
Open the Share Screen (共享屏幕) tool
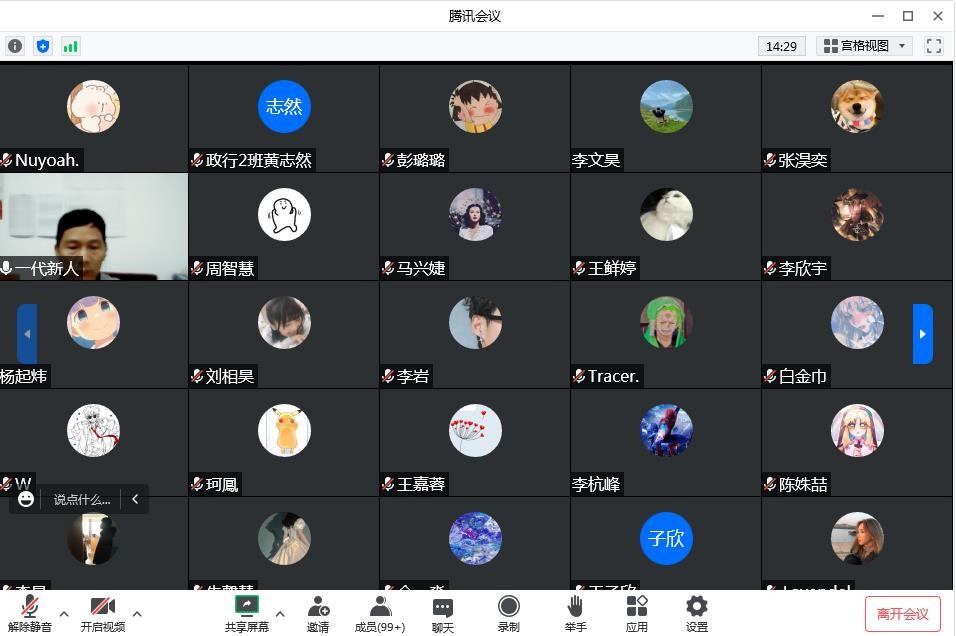246,615
